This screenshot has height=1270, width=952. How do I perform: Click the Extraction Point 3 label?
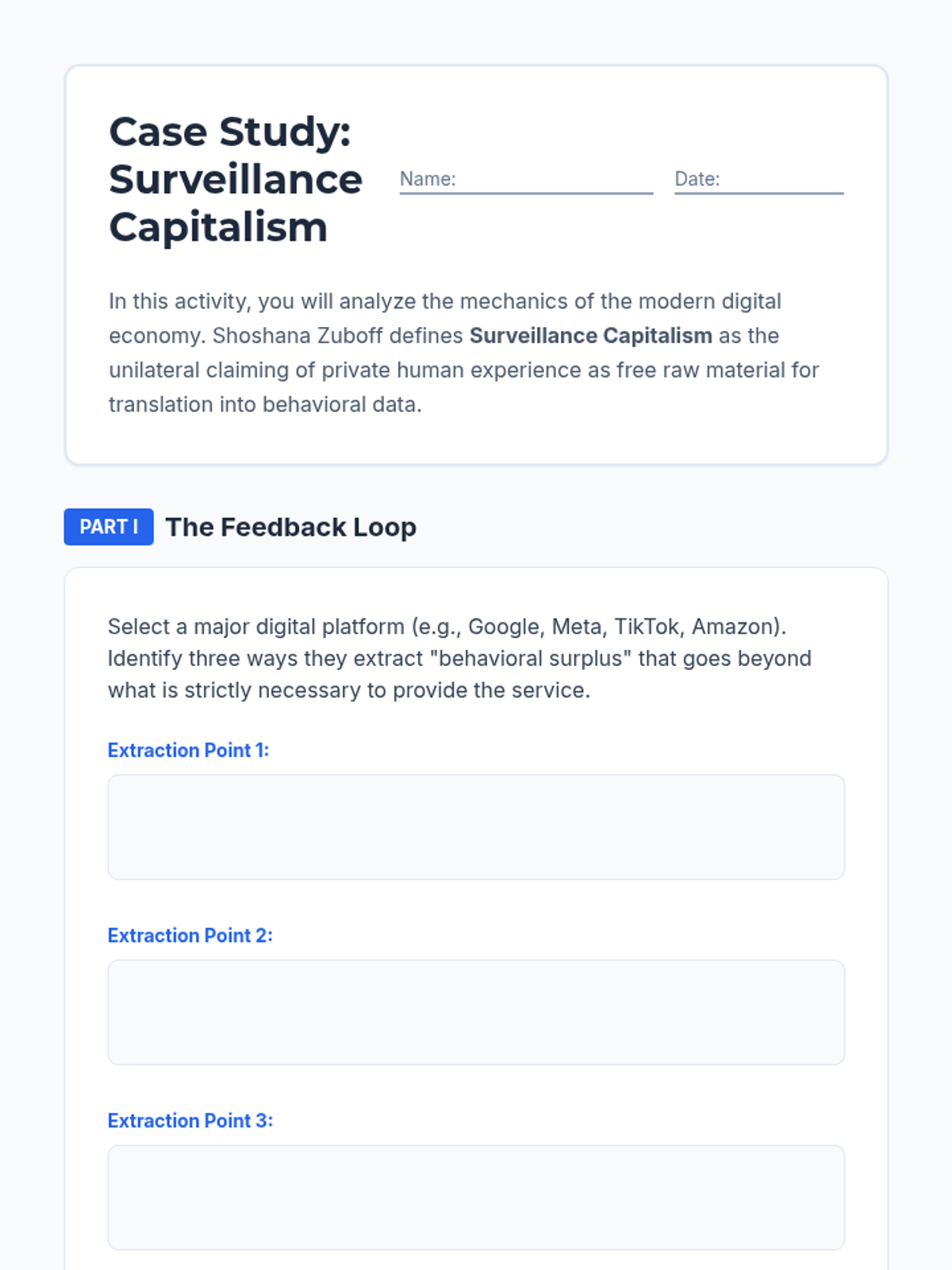coord(190,1120)
